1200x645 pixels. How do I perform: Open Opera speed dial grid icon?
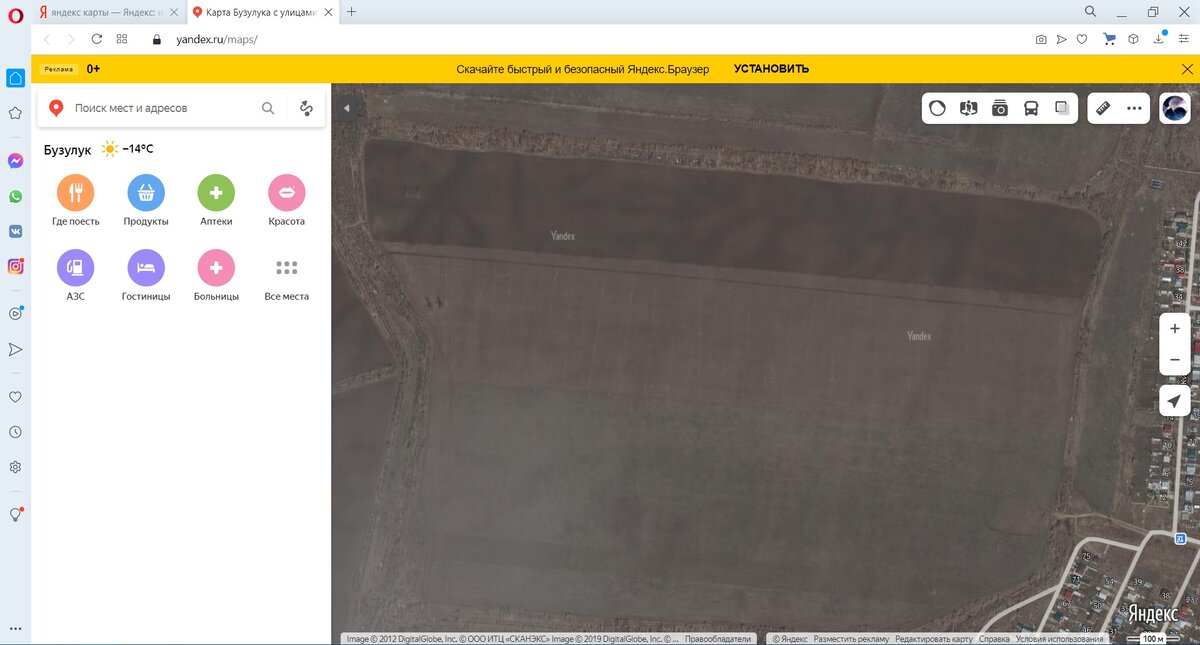(122, 39)
